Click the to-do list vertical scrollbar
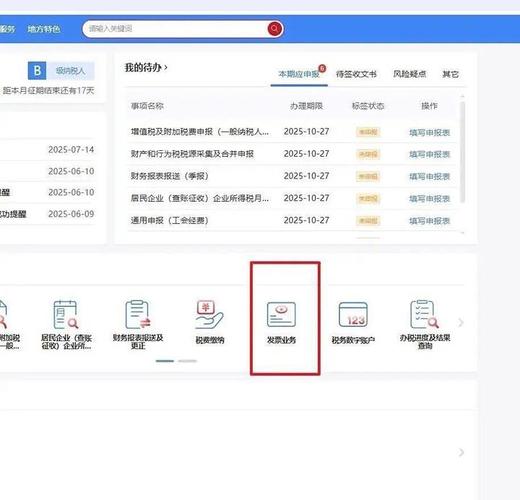520x500 pixels. [x=462, y=152]
